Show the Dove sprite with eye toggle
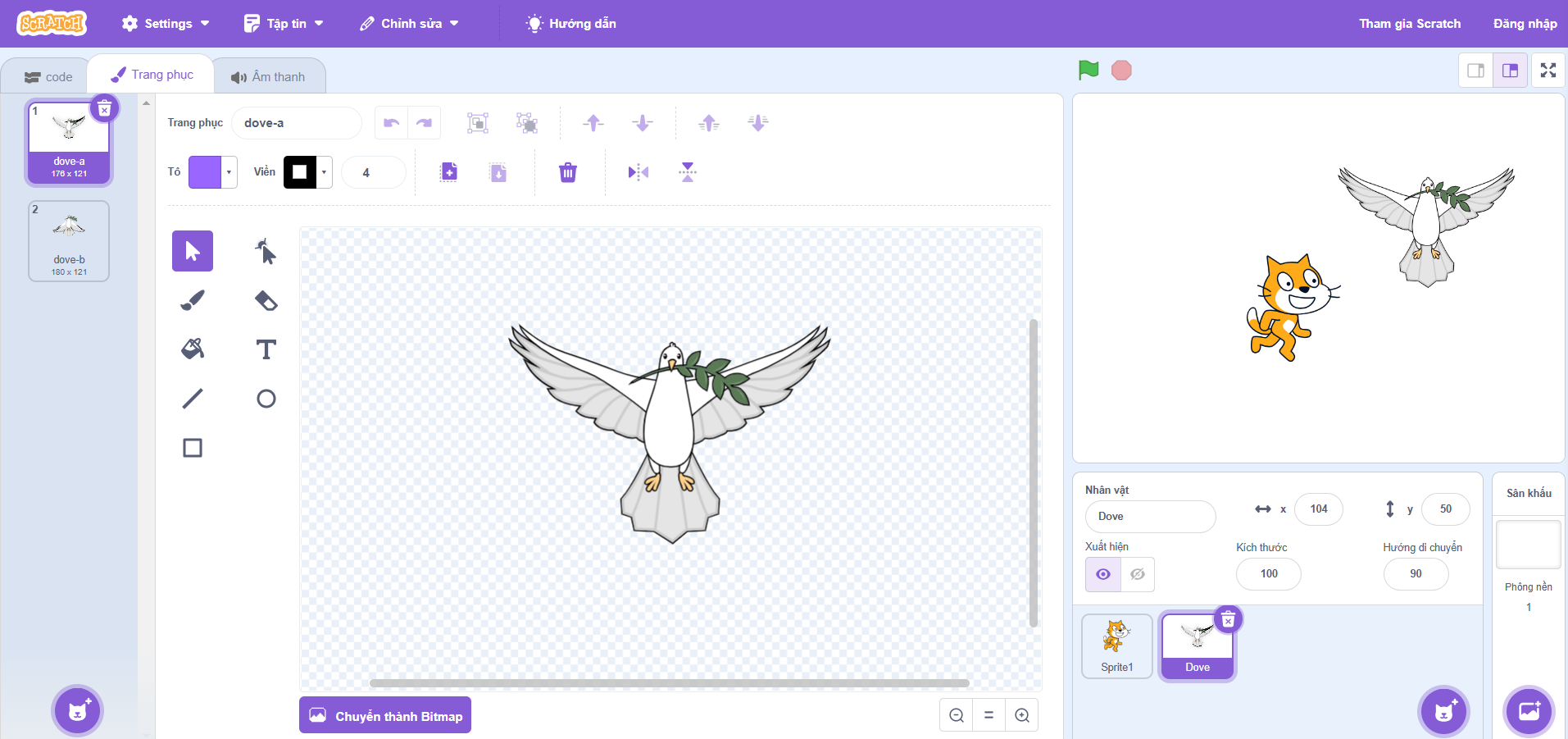 (x=1103, y=574)
